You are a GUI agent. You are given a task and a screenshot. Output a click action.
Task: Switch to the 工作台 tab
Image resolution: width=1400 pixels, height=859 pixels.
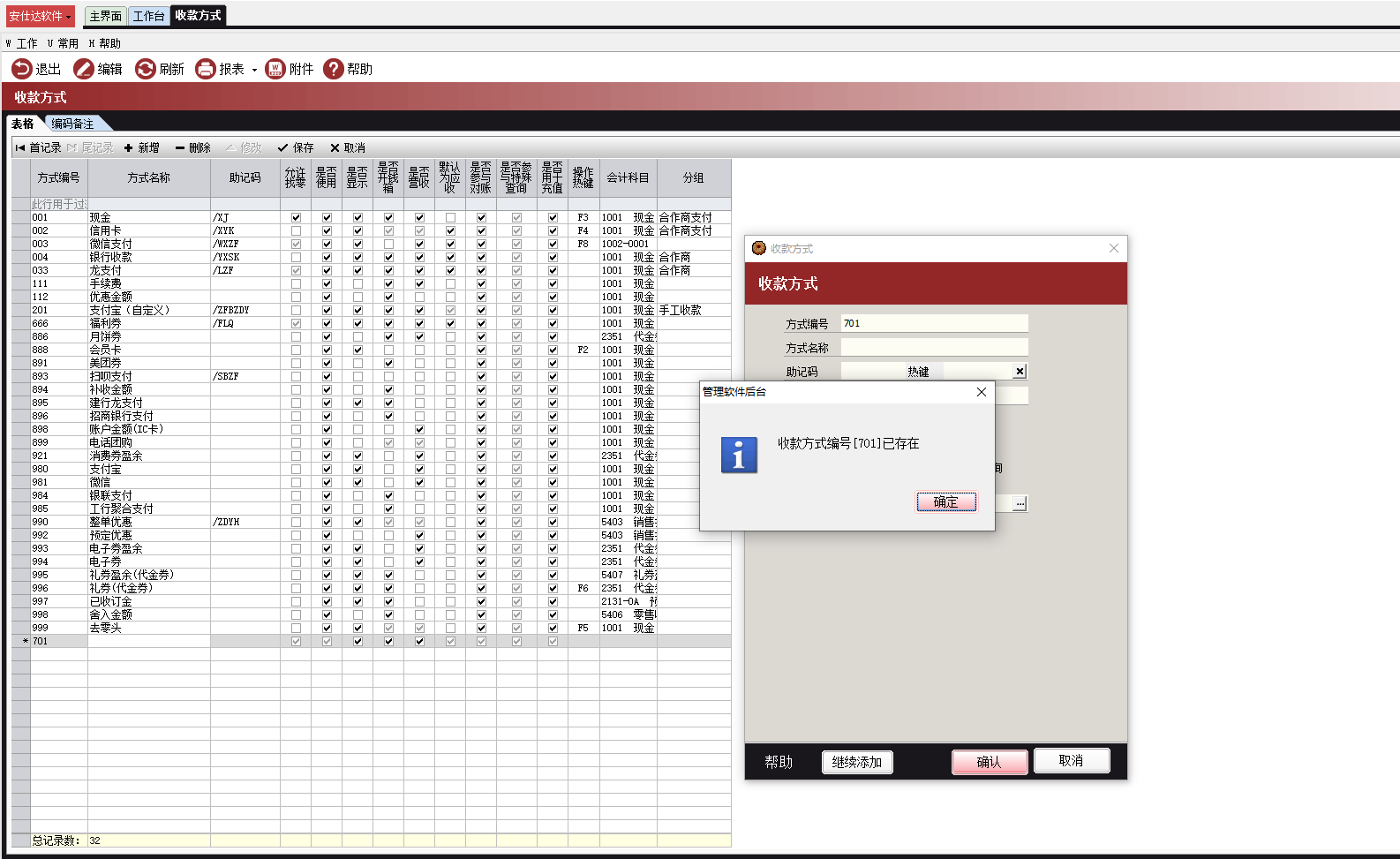[x=148, y=16]
